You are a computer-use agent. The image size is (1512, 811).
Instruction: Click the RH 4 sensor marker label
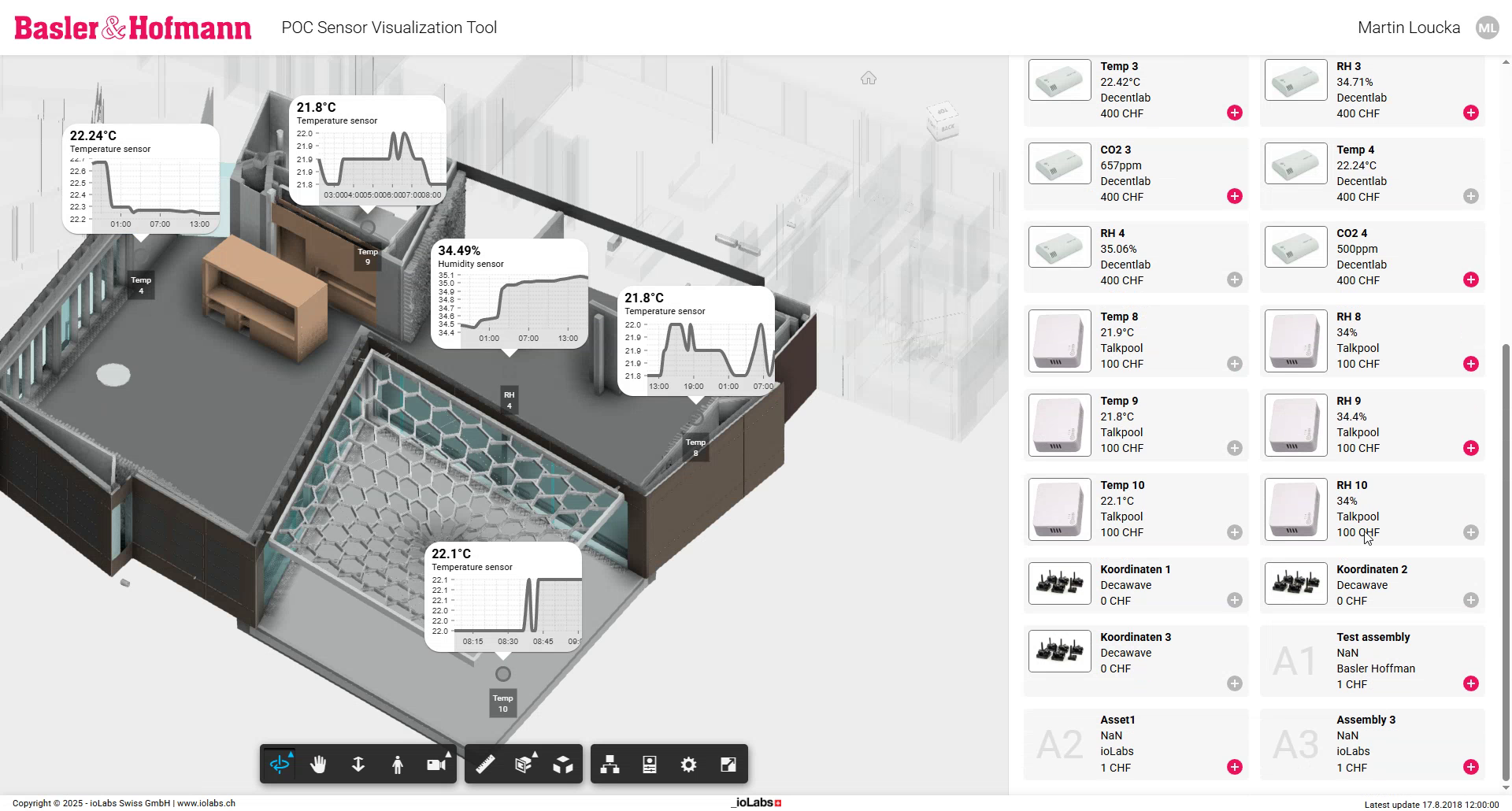[x=510, y=400]
